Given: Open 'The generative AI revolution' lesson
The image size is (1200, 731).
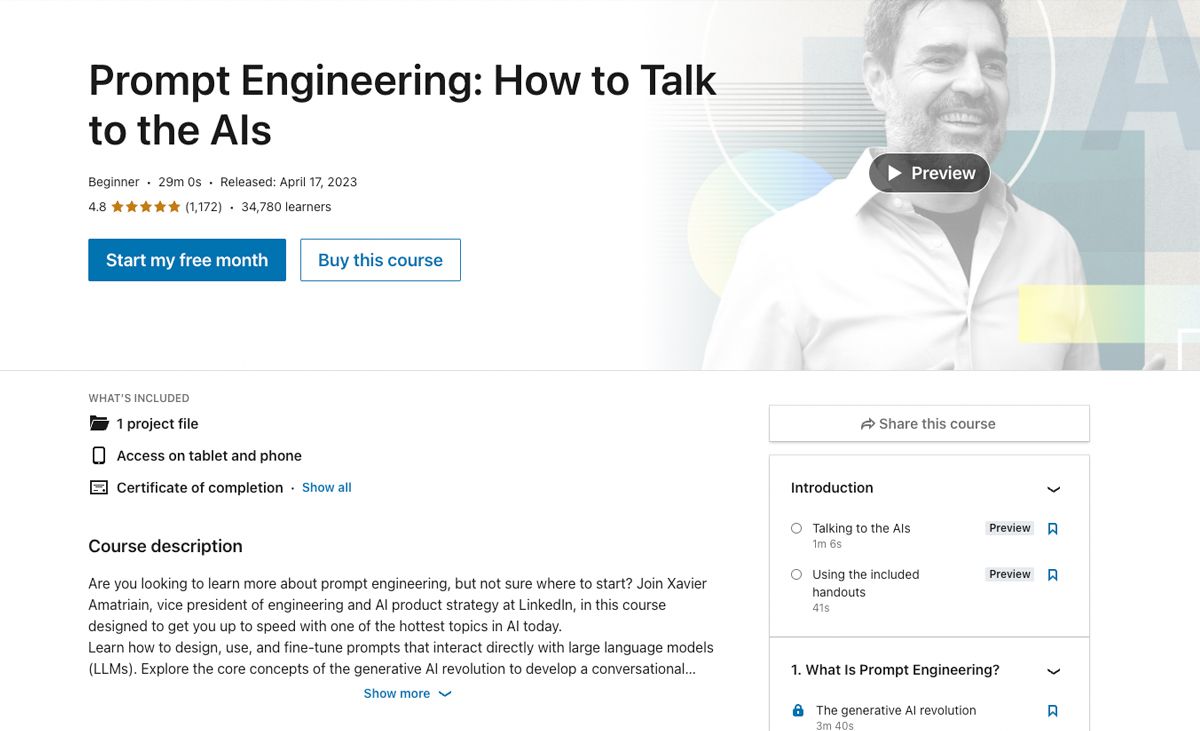Looking at the screenshot, I should 895,711.
